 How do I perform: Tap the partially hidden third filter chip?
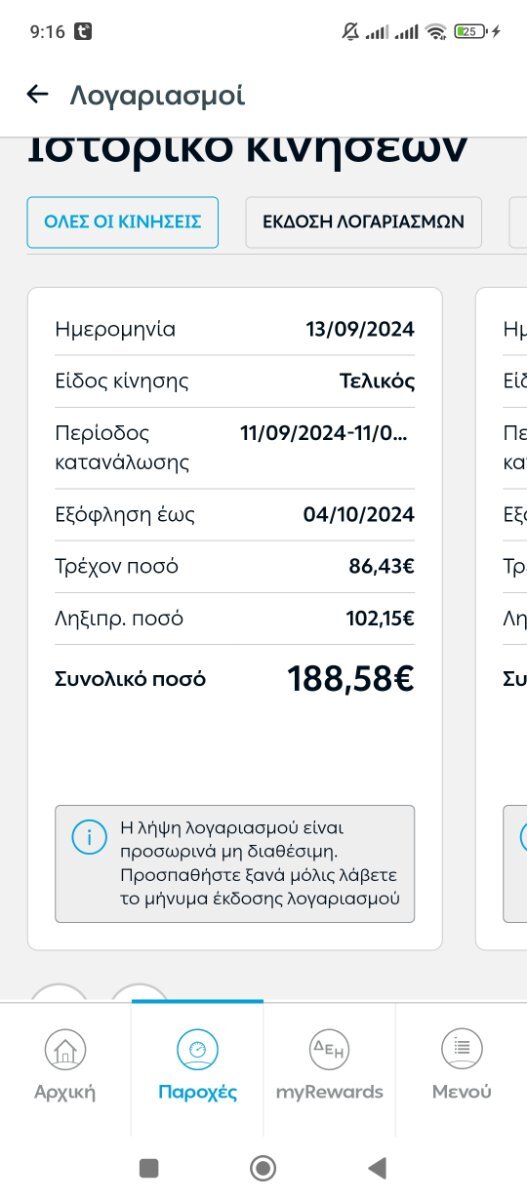[x=518, y=222]
